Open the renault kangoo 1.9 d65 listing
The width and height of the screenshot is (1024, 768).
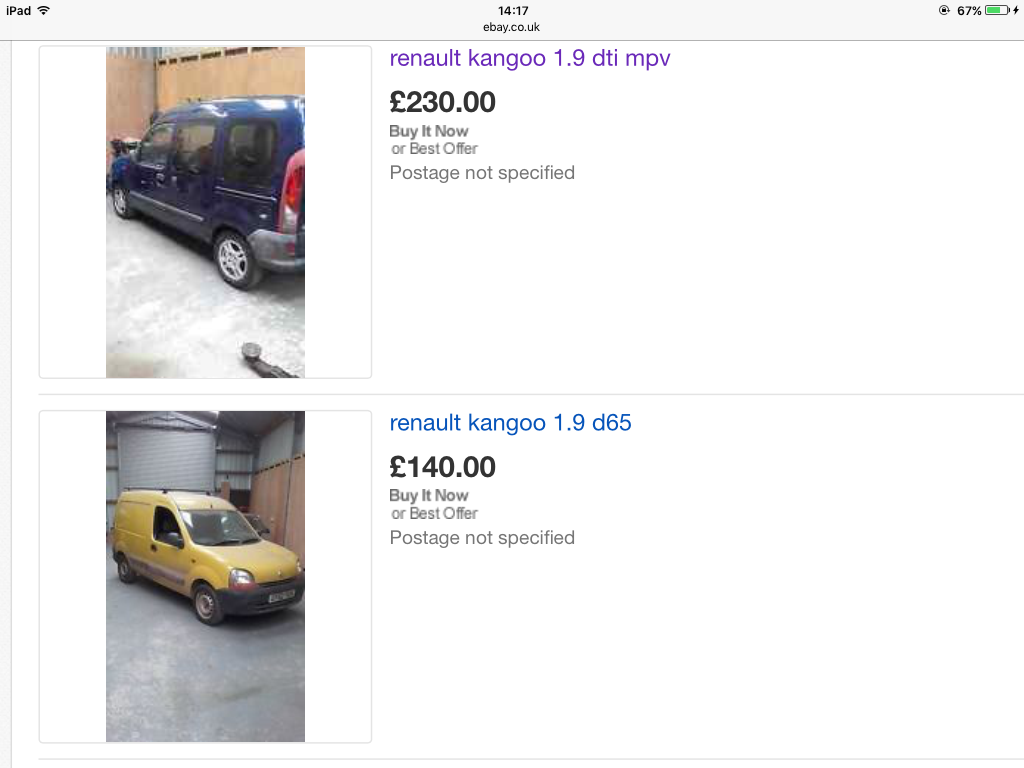point(510,423)
